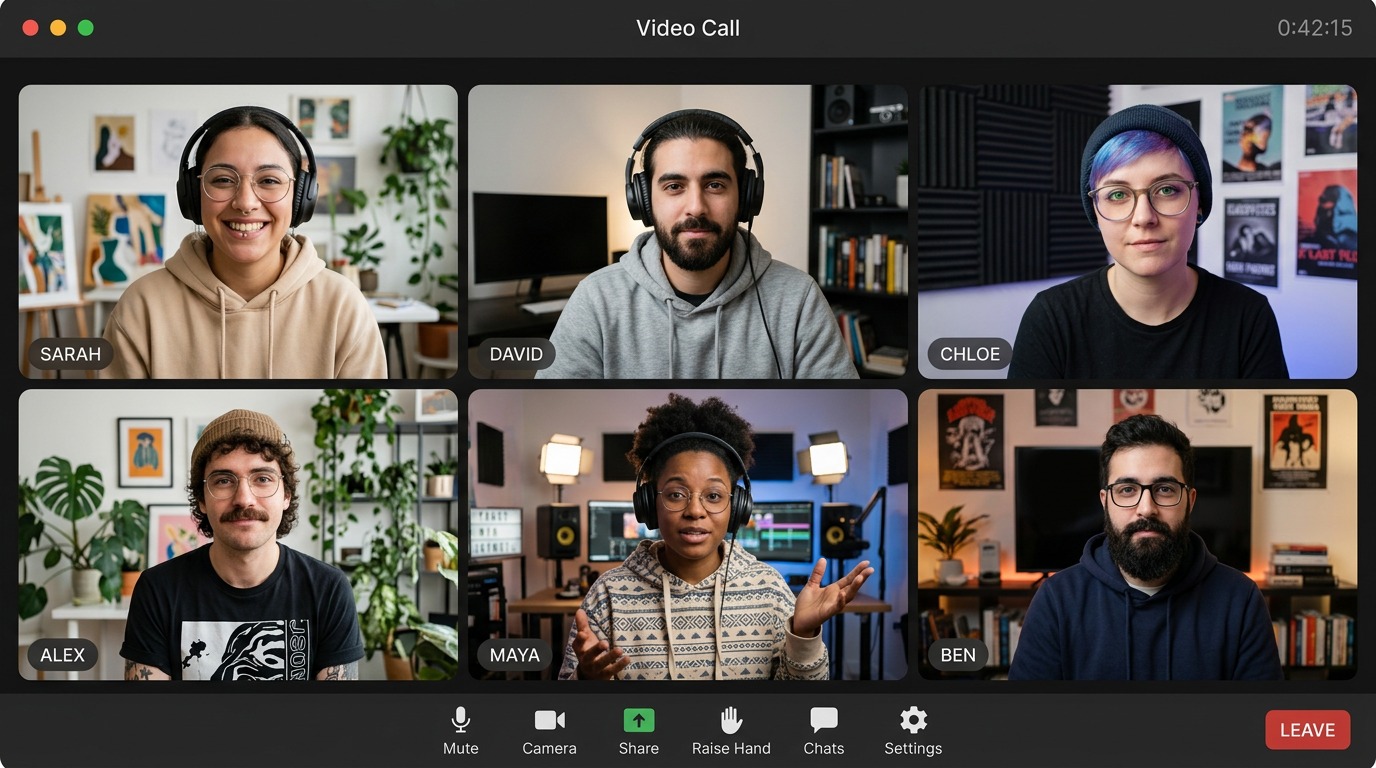Select Alex's video tile
Image resolution: width=1376 pixels, height=768 pixels.
coord(238,534)
